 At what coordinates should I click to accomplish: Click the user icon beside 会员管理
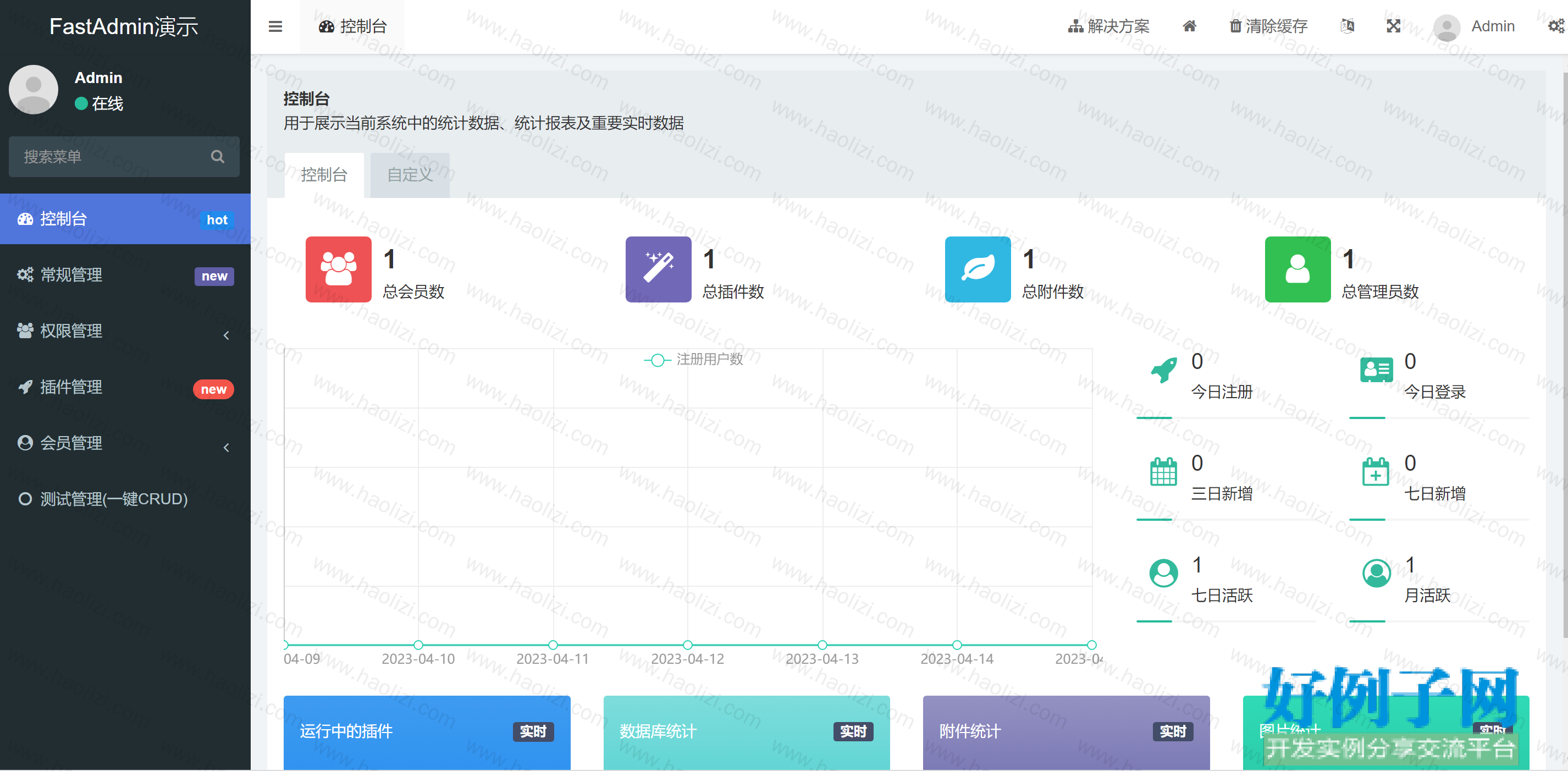click(x=25, y=443)
